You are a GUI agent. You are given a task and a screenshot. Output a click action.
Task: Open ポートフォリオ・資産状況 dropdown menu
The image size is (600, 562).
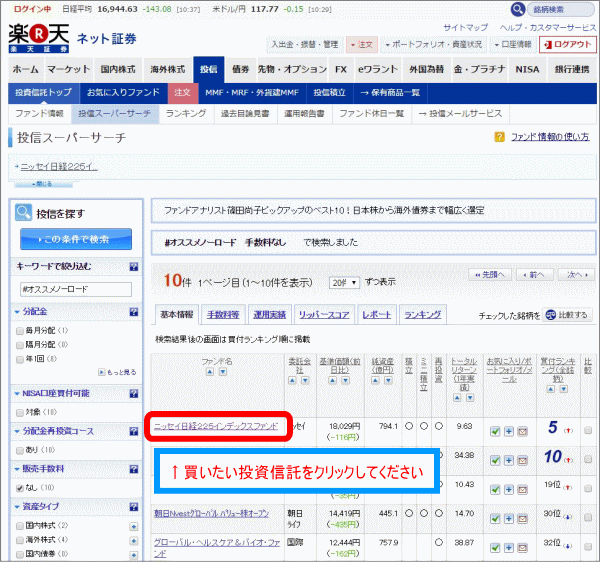[x=433, y=45]
